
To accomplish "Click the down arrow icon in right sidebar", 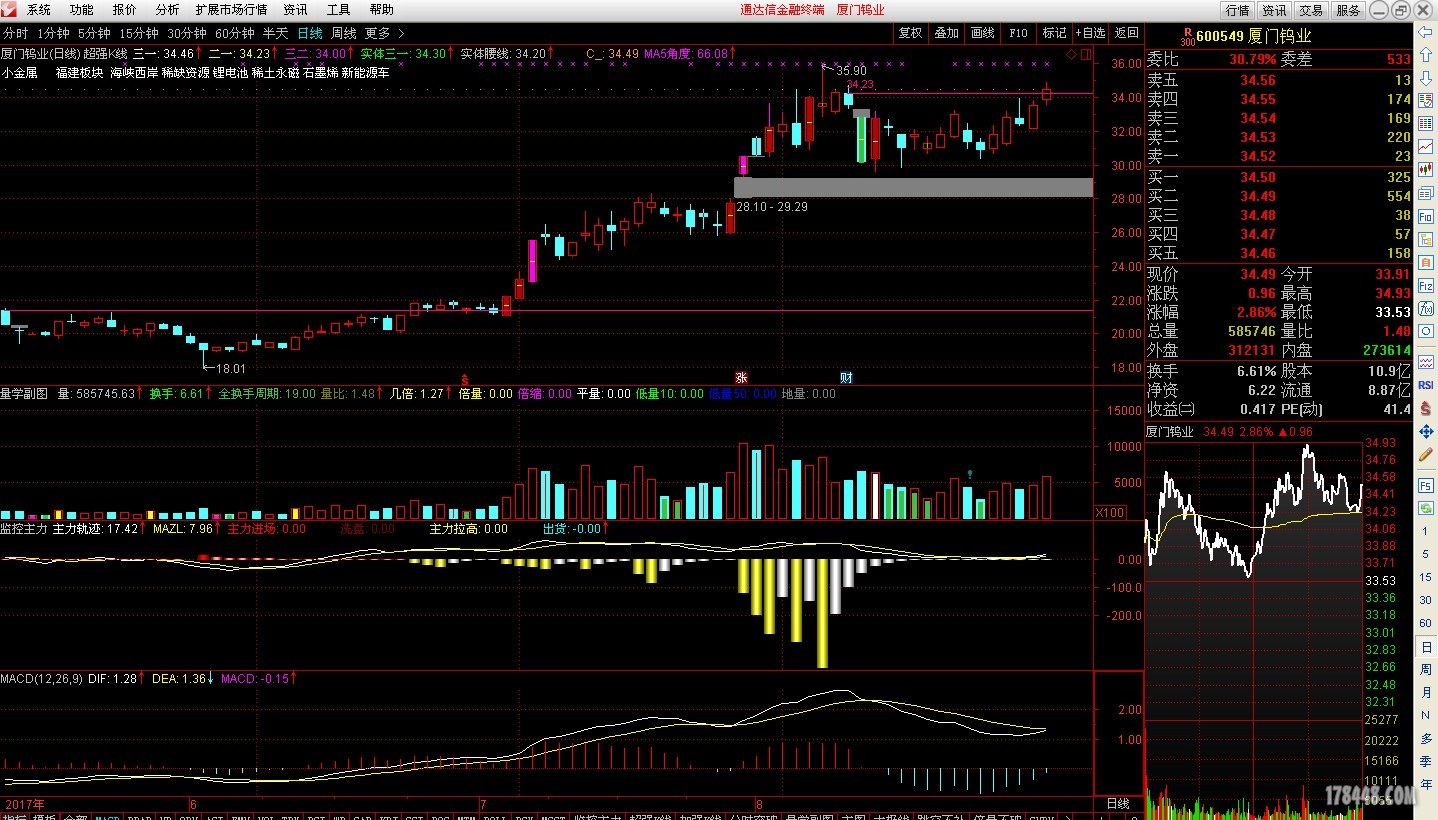I will coord(1425,78).
